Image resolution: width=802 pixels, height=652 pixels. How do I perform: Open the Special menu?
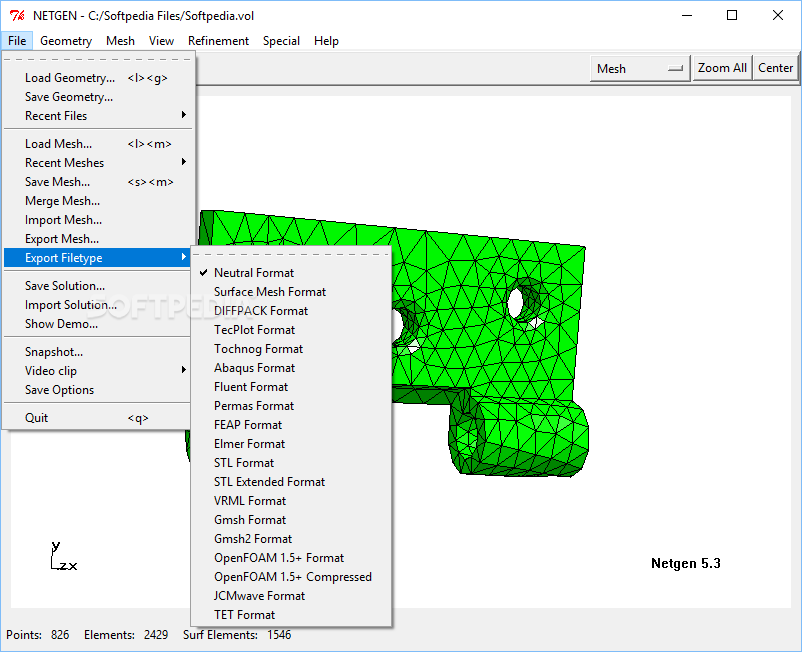tap(281, 40)
